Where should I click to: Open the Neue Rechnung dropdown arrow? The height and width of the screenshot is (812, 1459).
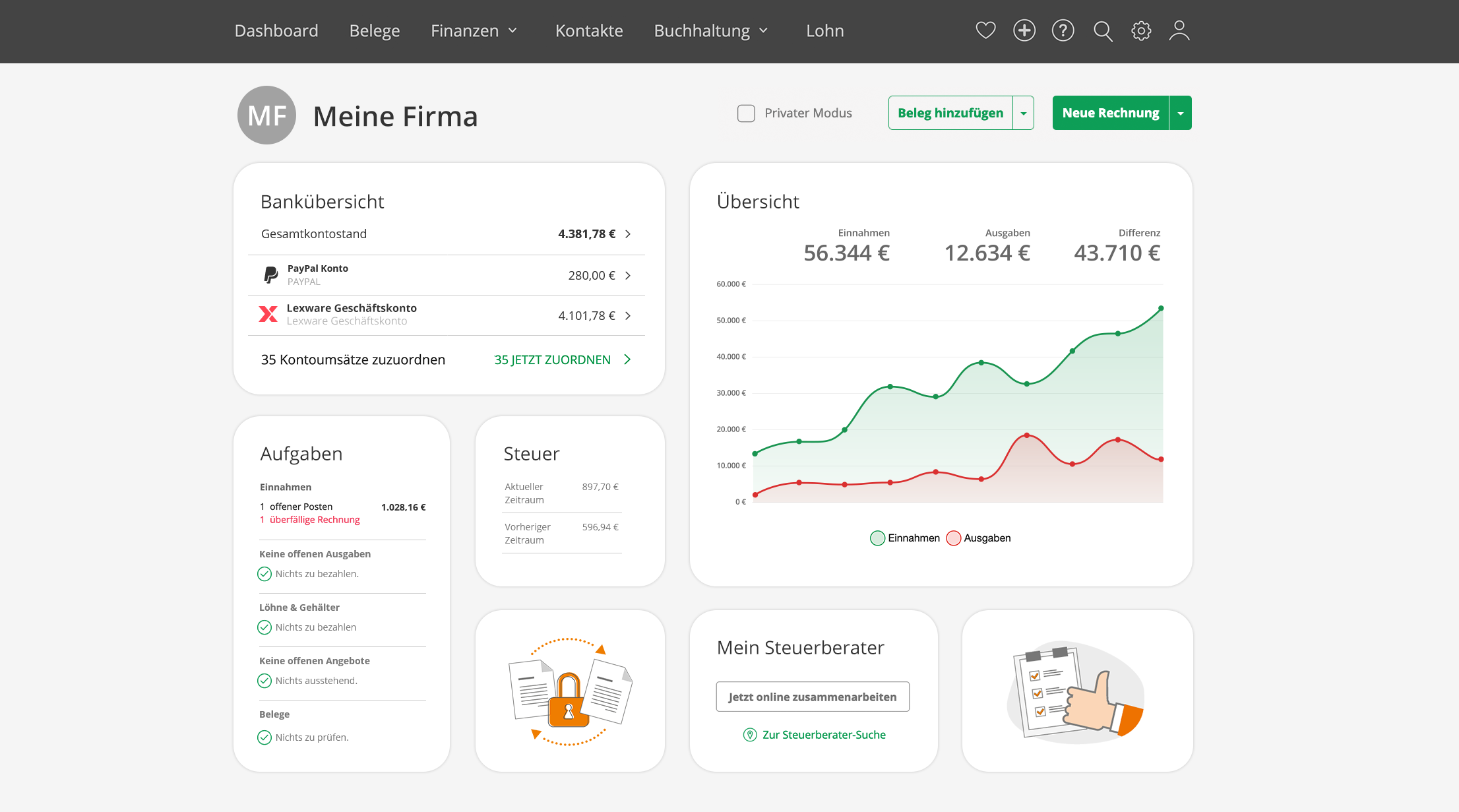pyautogui.click(x=1180, y=113)
